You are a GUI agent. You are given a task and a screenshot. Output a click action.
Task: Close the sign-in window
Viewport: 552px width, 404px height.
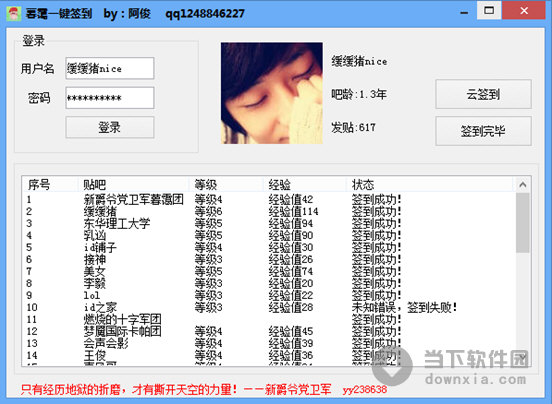pos(524,11)
